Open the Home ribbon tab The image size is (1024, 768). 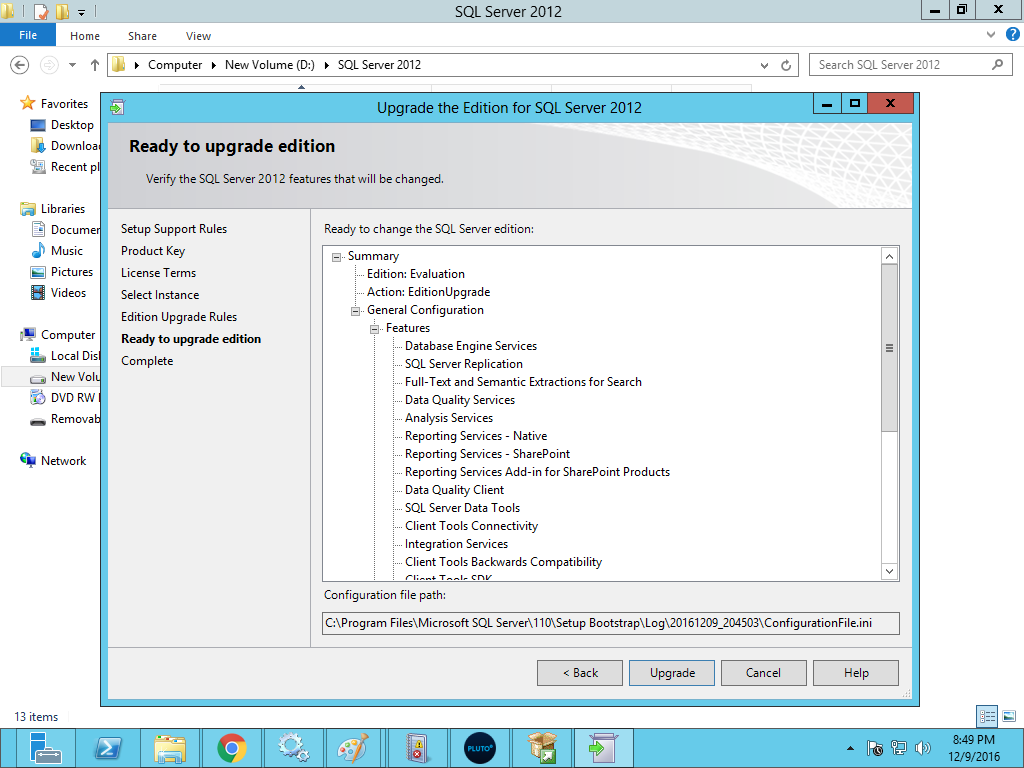85,36
